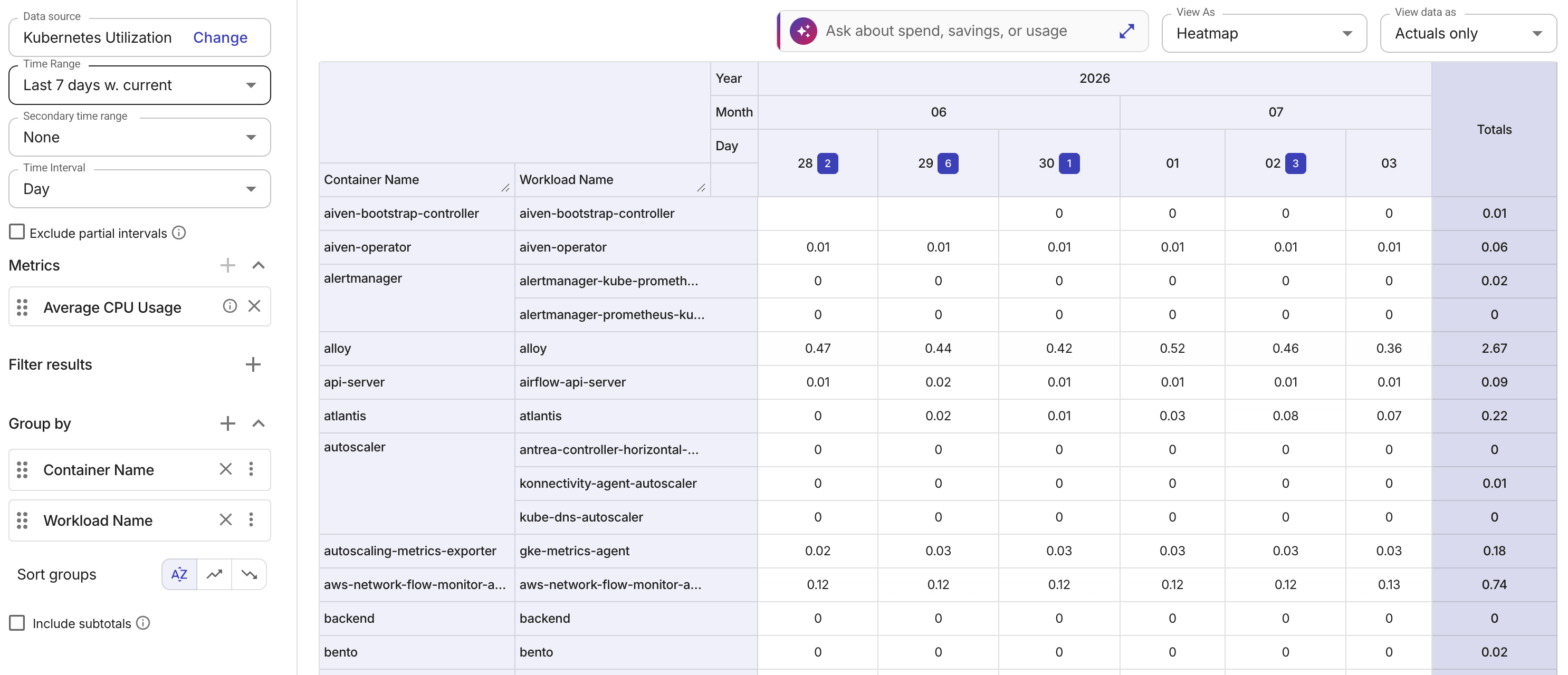Grab the Average CPU Usage drag handle

(x=23, y=307)
